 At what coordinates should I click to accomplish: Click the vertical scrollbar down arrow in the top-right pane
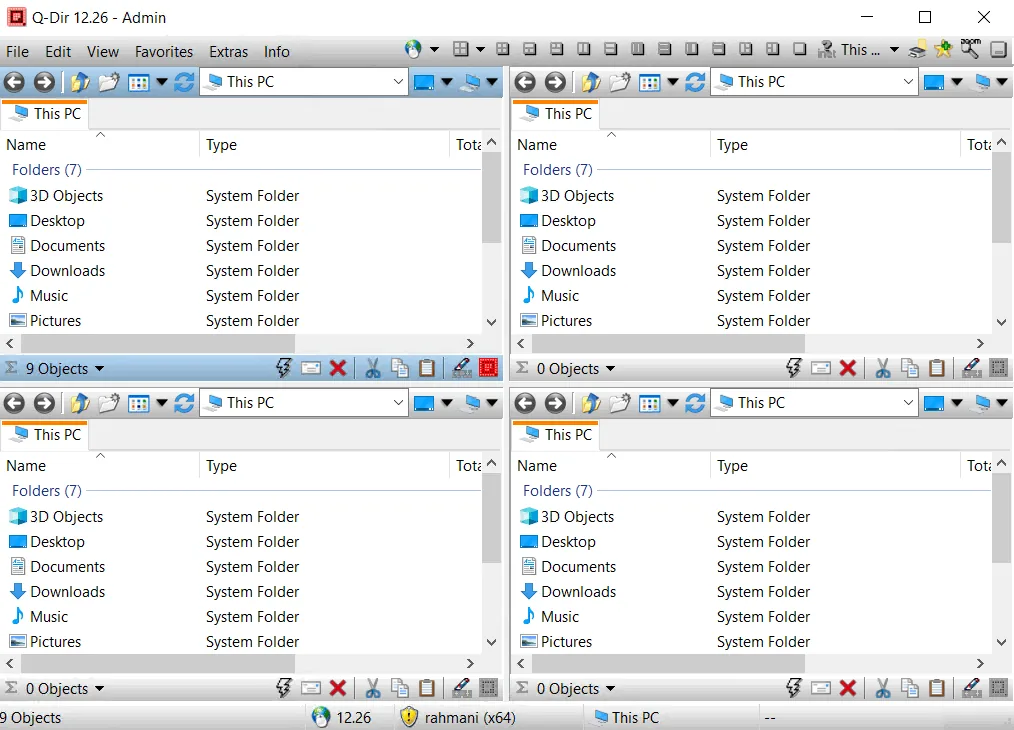click(x=1002, y=322)
